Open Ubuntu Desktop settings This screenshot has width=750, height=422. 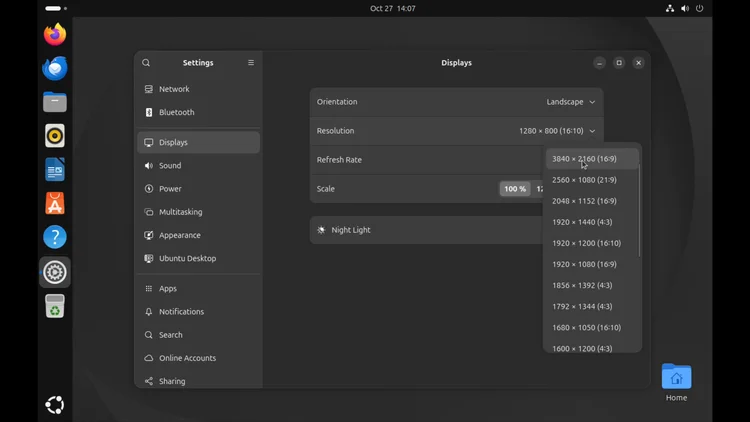click(x=199, y=258)
